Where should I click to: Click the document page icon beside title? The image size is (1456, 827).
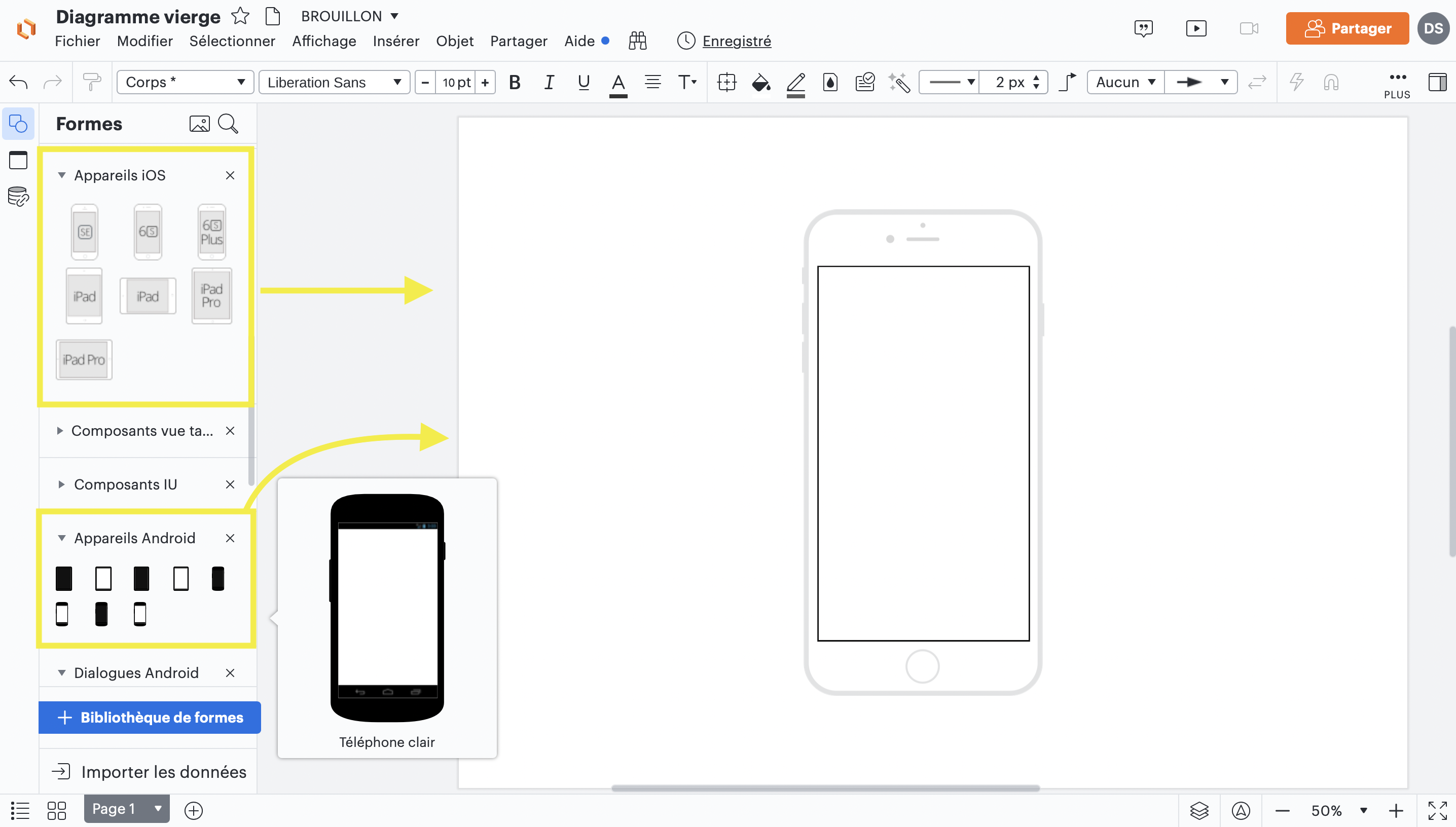pos(273,16)
